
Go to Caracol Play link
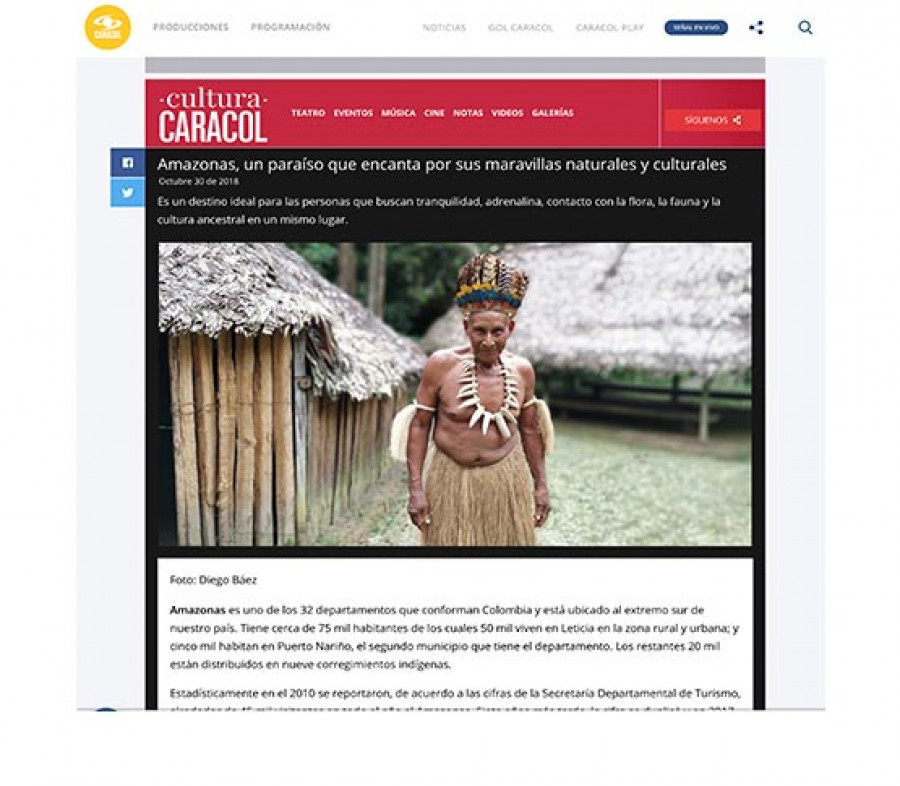pos(610,28)
